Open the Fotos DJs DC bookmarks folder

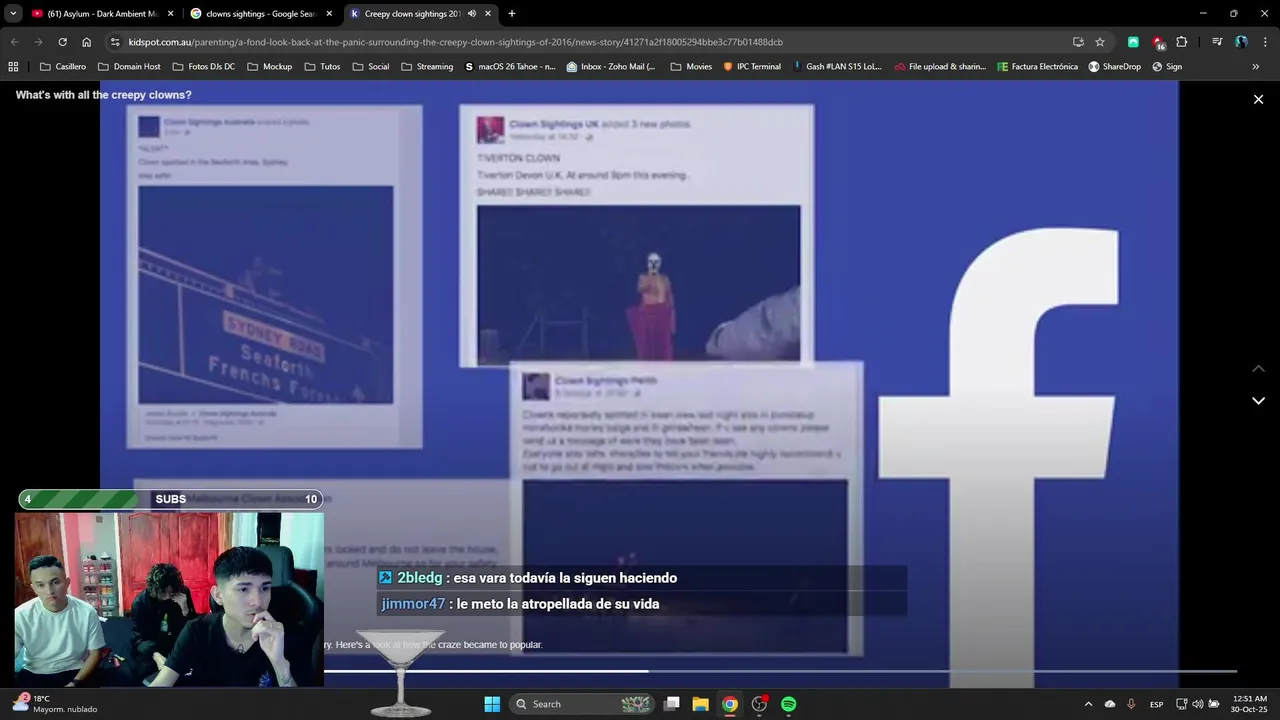[x=203, y=67]
